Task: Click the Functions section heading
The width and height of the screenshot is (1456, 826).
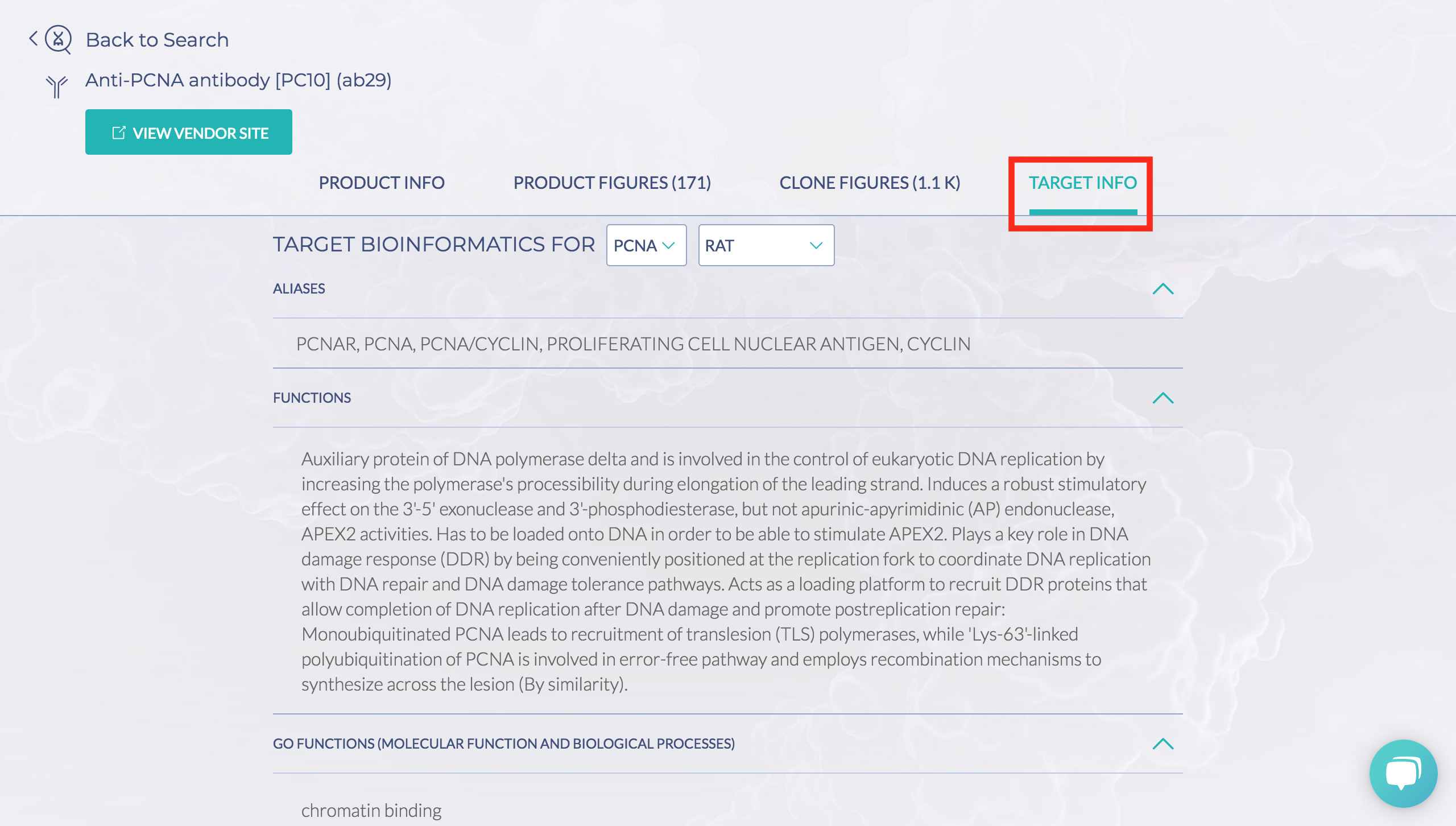Action: tap(312, 398)
